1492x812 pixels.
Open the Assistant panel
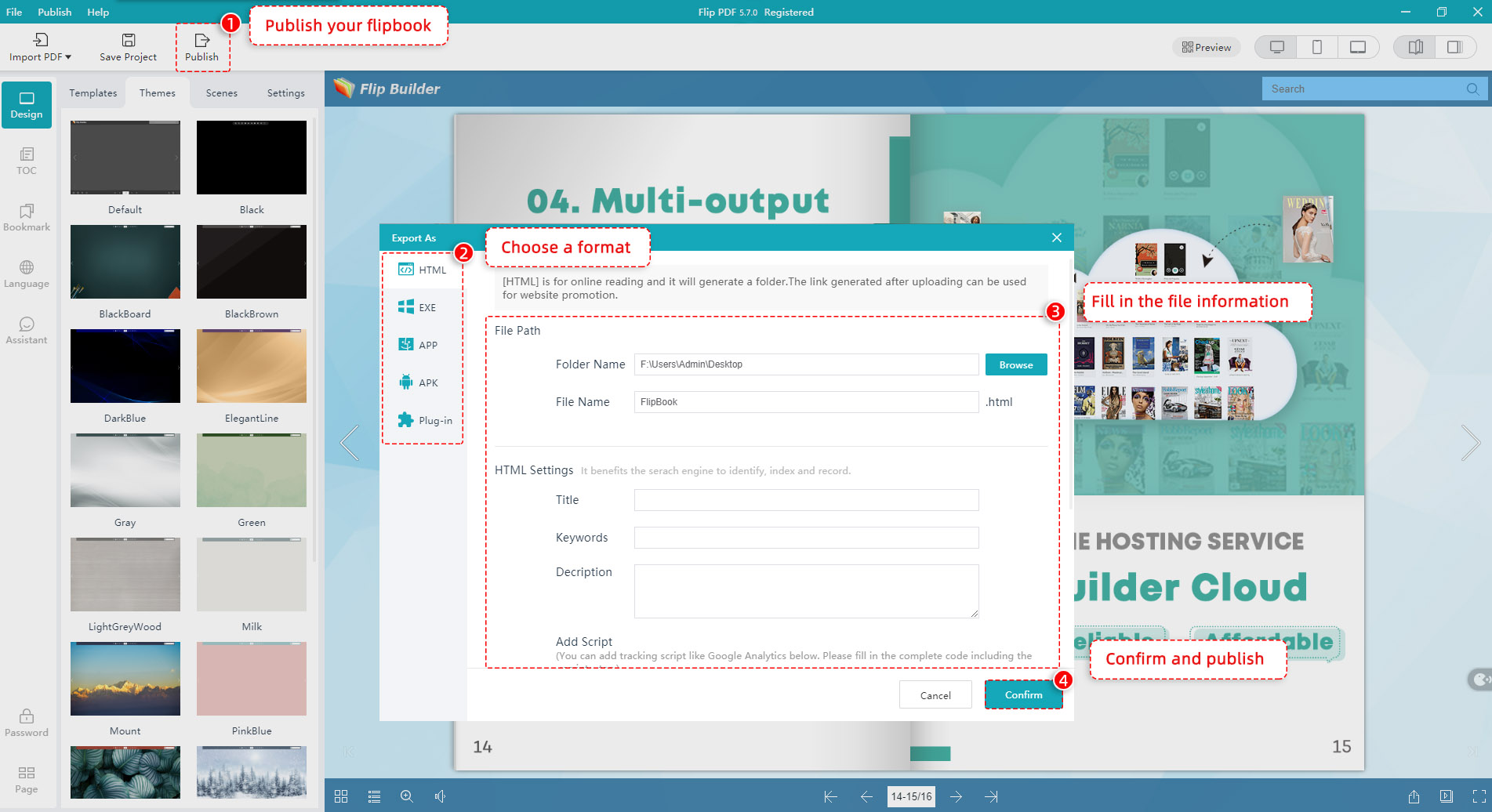pyautogui.click(x=27, y=330)
